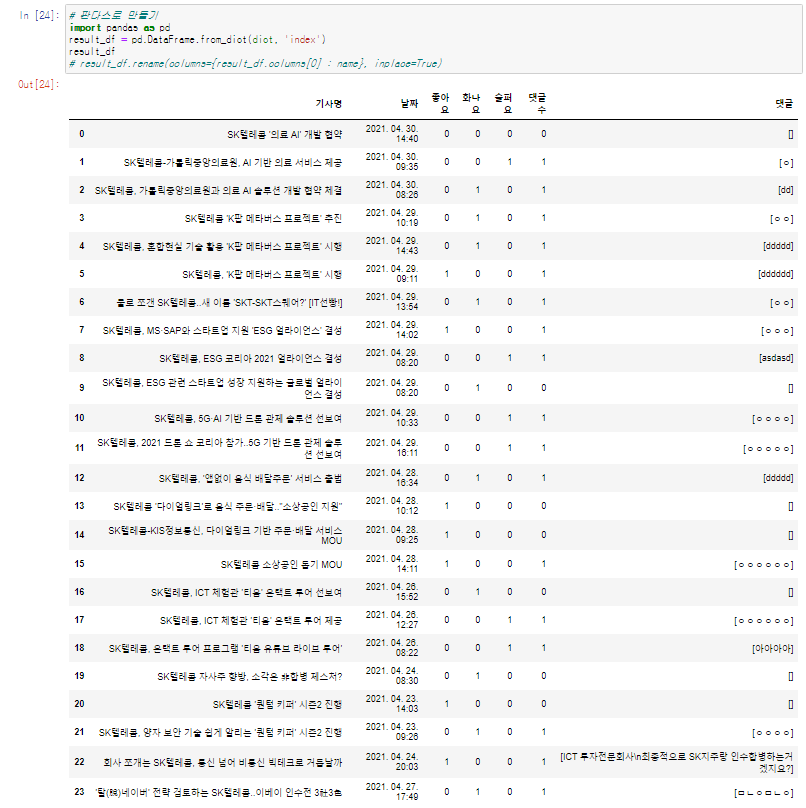Select title "SK텔레콤 'K팝 메타버스 프로젝트' 추진"
This screenshot has height=808, width=806.
263,218
